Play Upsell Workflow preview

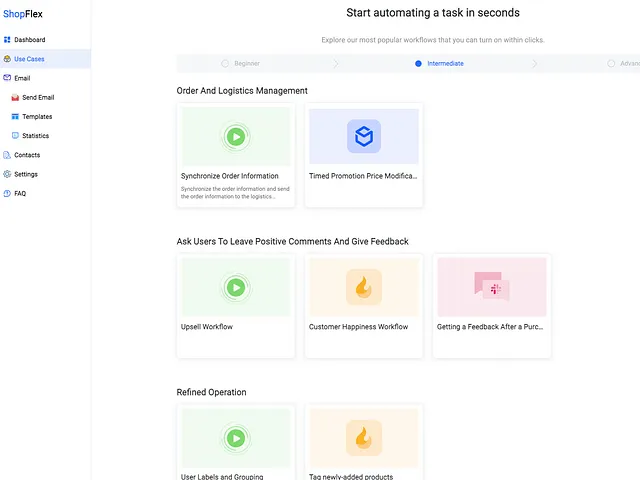[236, 287]
